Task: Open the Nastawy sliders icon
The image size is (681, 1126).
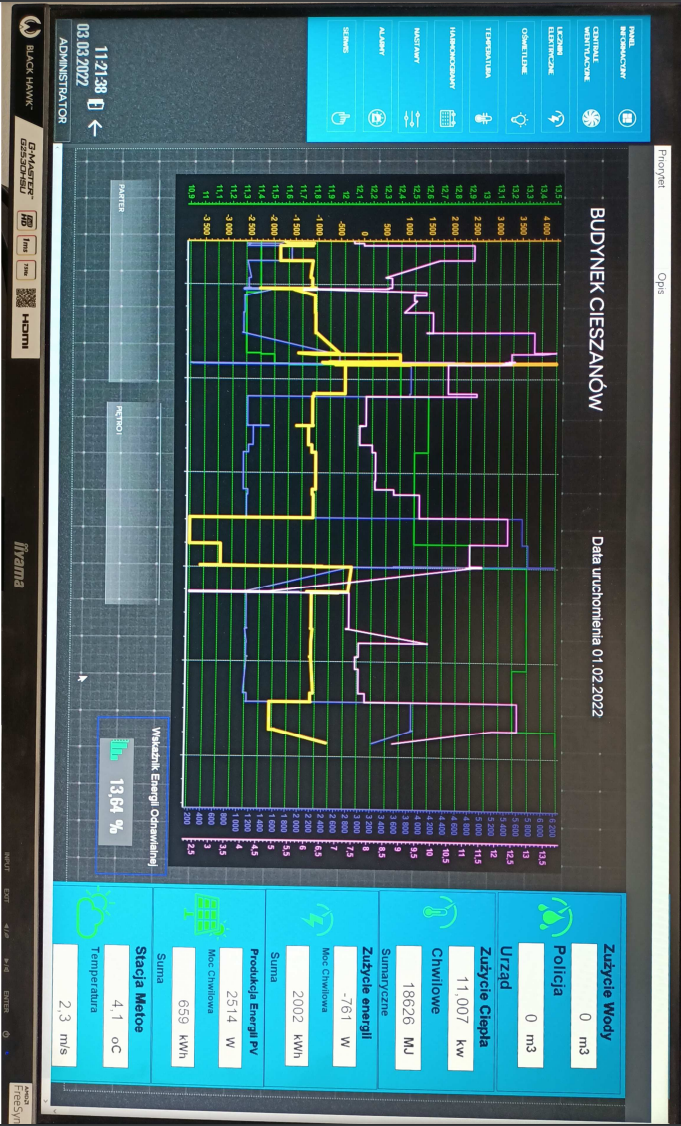Action: point(412,118)
